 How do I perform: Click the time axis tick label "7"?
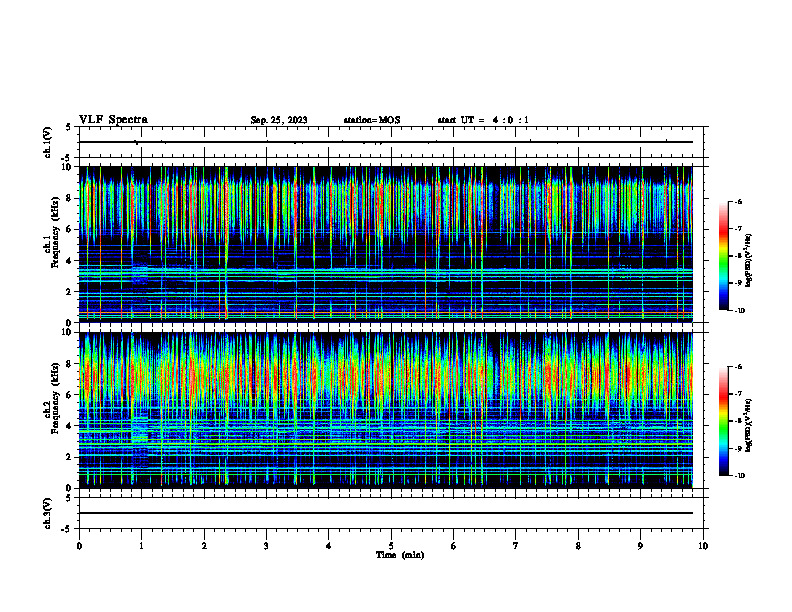pos(516,546)
